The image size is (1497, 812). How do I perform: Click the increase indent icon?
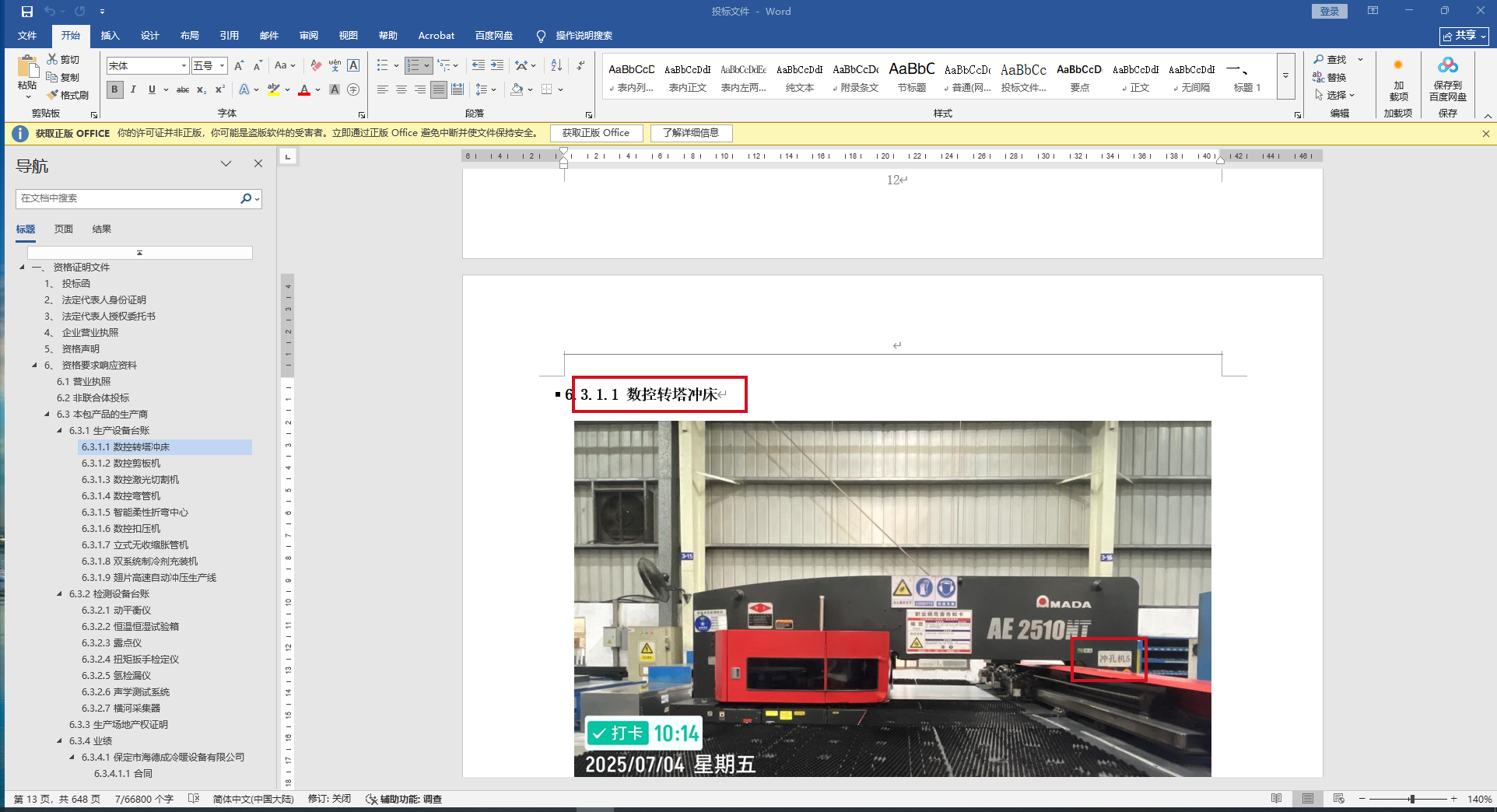(x=496, y=66)
